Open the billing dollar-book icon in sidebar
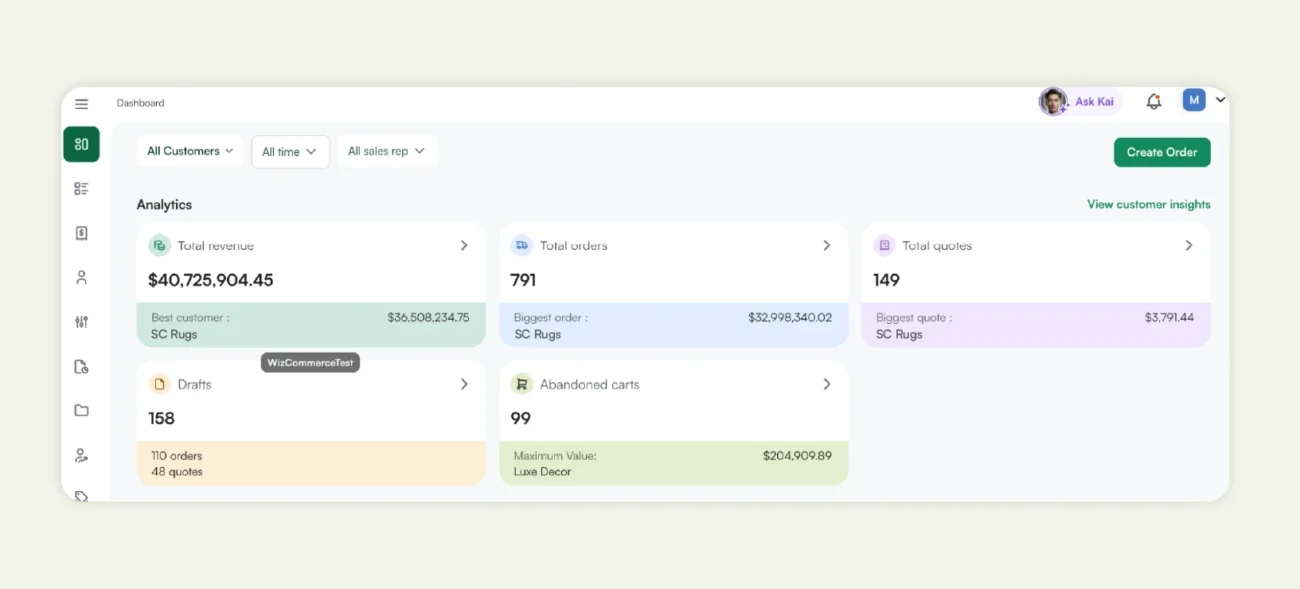This screenshot has width=1300, height=589. [81, 232]
